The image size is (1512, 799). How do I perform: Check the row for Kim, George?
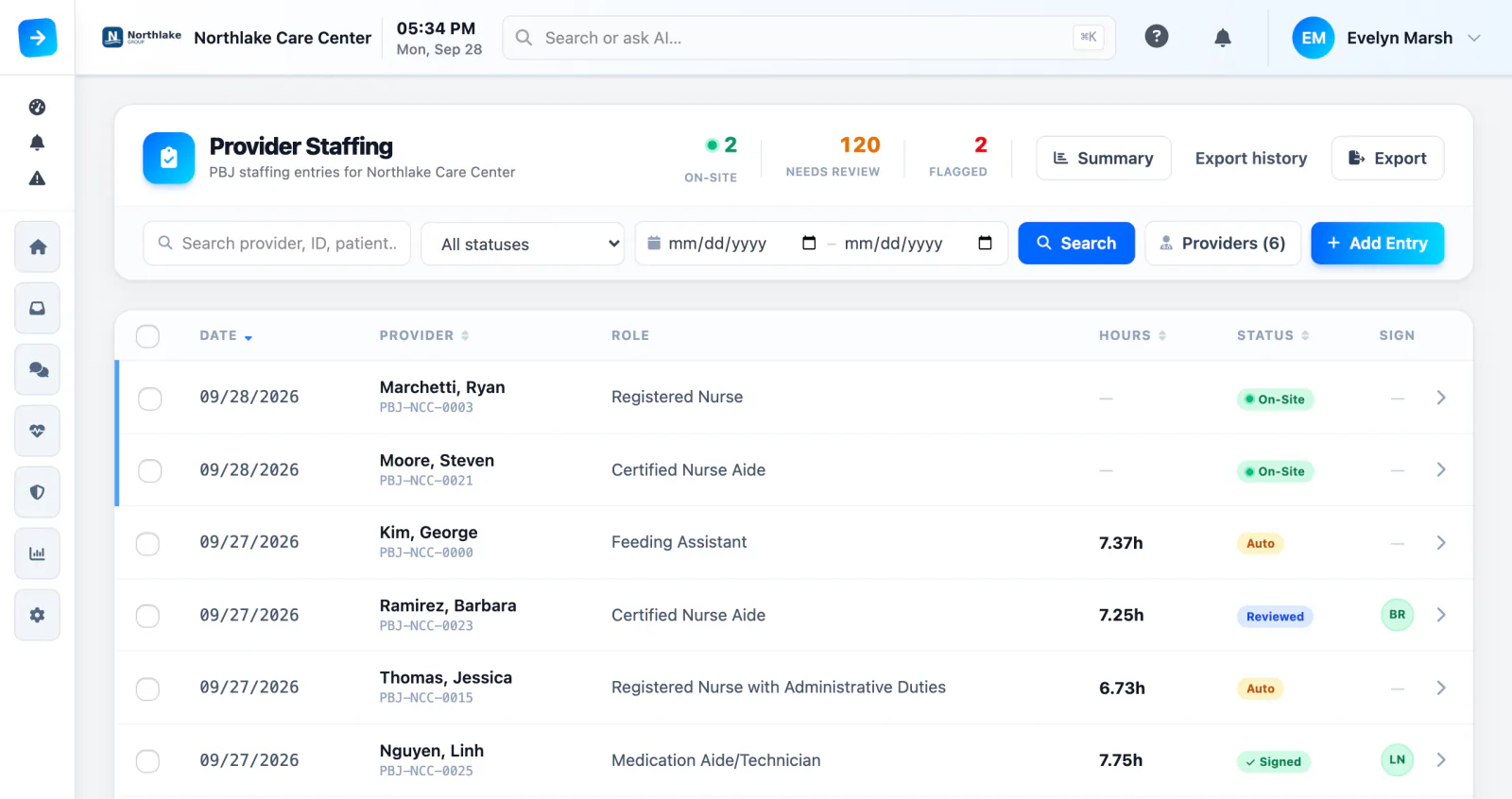147,543
